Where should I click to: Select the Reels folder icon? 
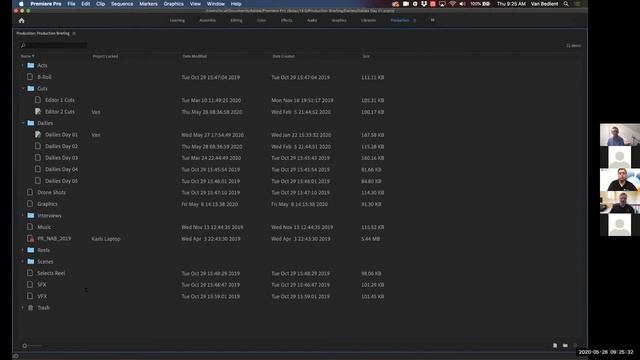pyautogui.click(x=31, y=250)
